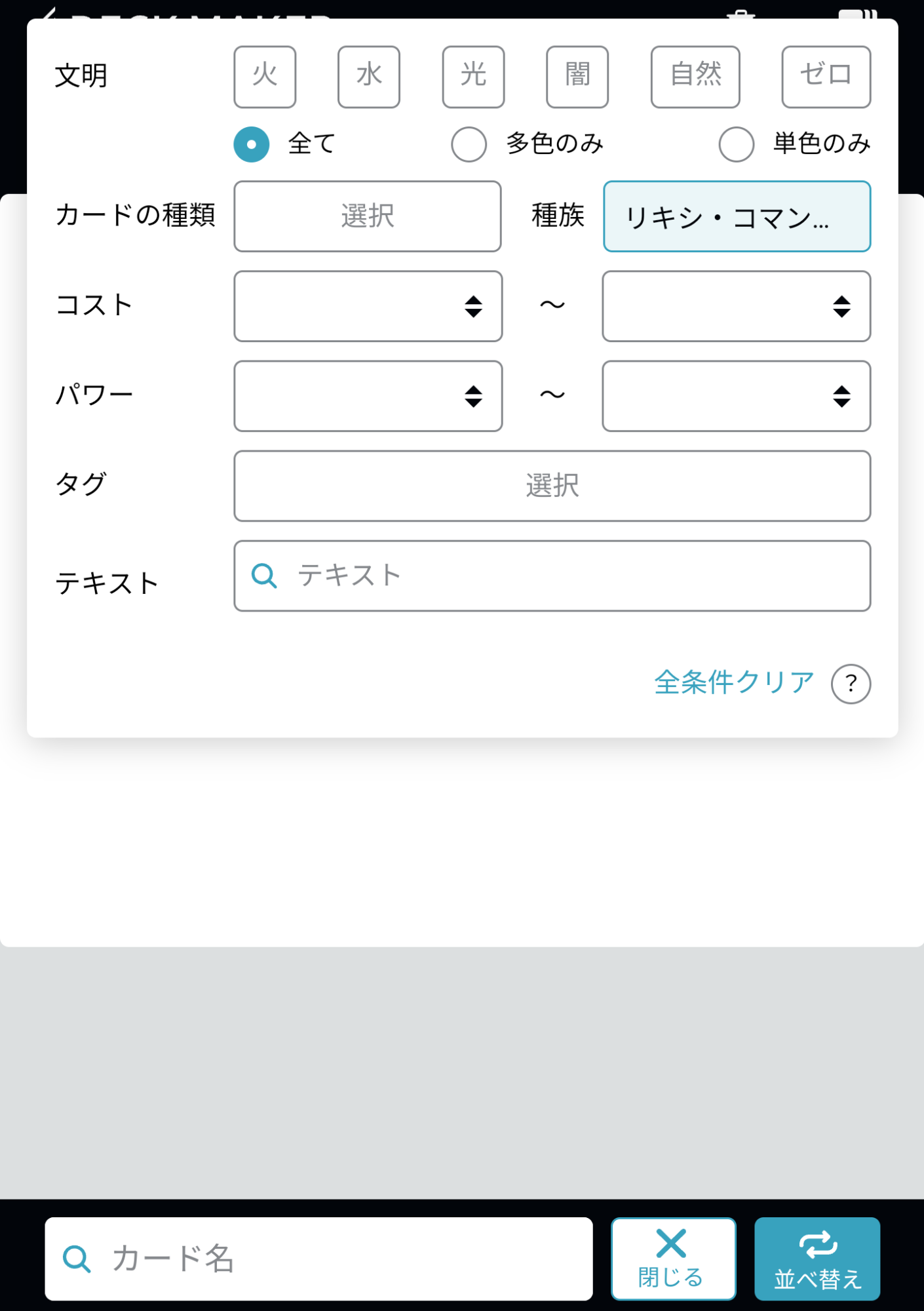The height and width of the screenshot is (1311, 924).
Task: Toggle the 光 civilization filter
Action: 473,77
